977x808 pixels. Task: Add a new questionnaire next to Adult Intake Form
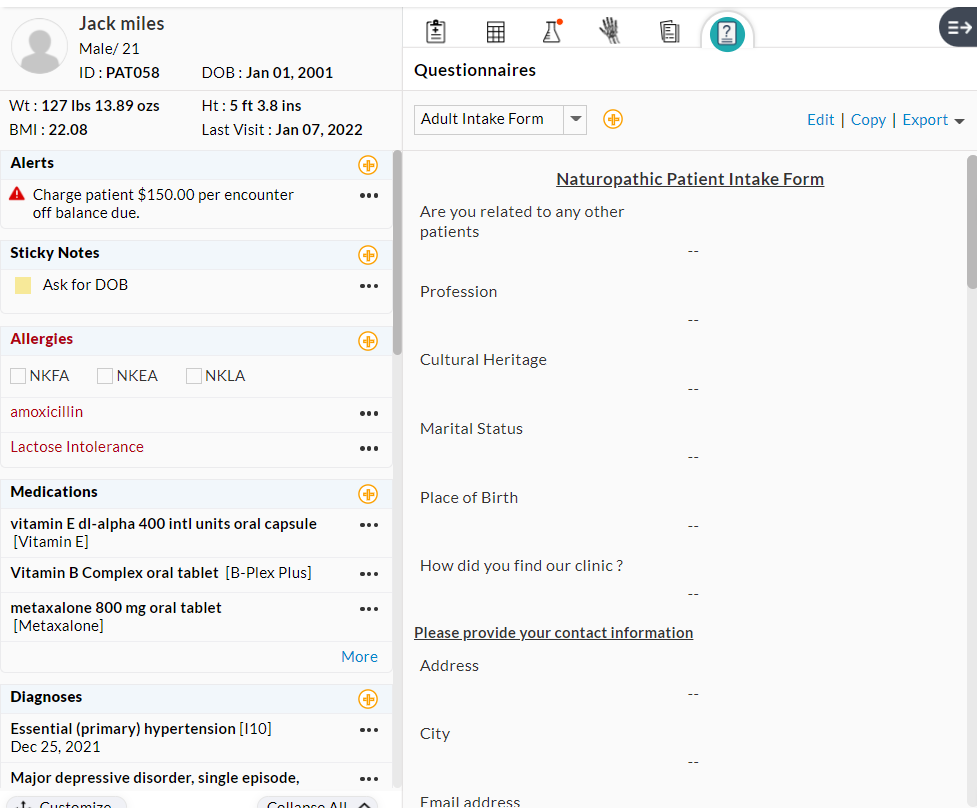pyautogui.click(x=613, y=120)
